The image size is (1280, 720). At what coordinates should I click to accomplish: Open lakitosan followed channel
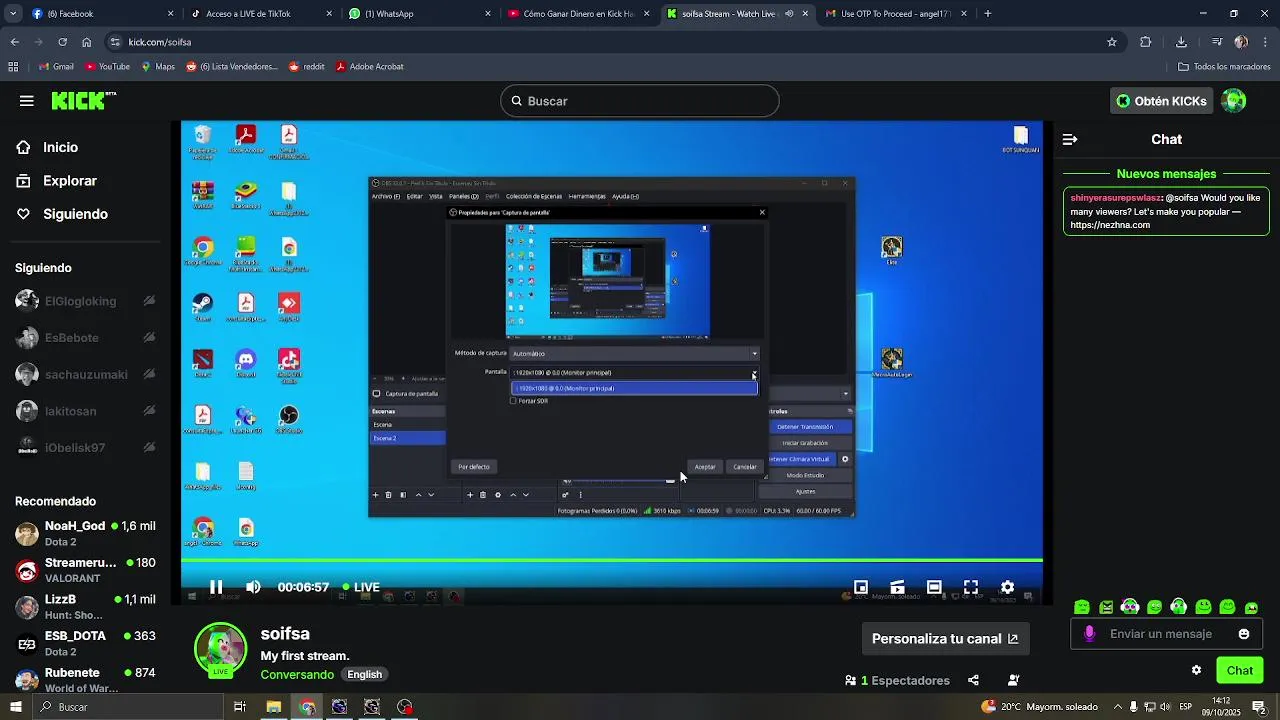click(85, 411)
